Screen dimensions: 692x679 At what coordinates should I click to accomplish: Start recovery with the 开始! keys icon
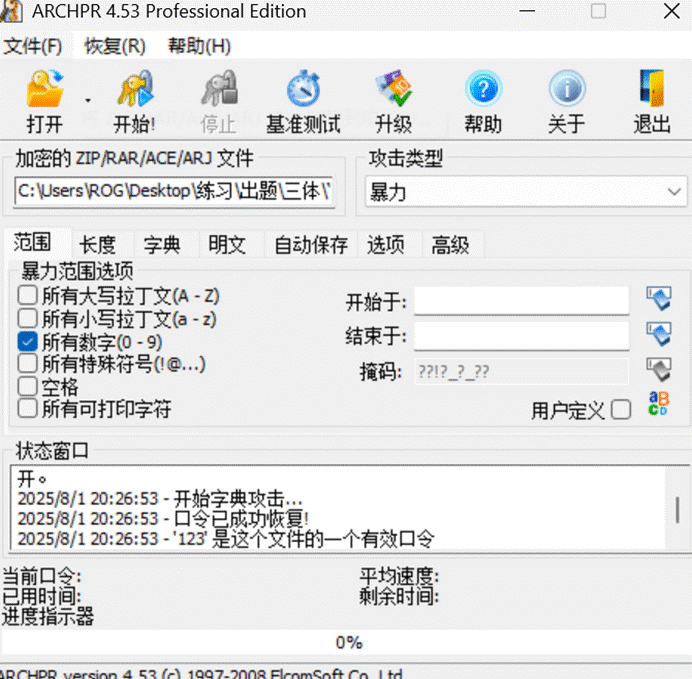pos(135,89)
